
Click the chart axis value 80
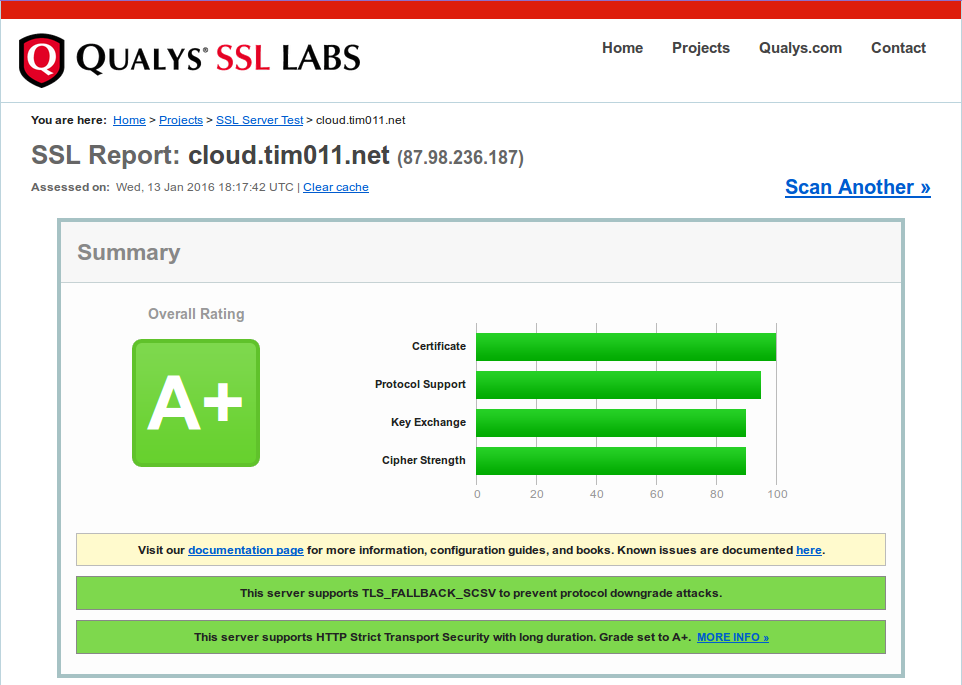tap(717, 494)
